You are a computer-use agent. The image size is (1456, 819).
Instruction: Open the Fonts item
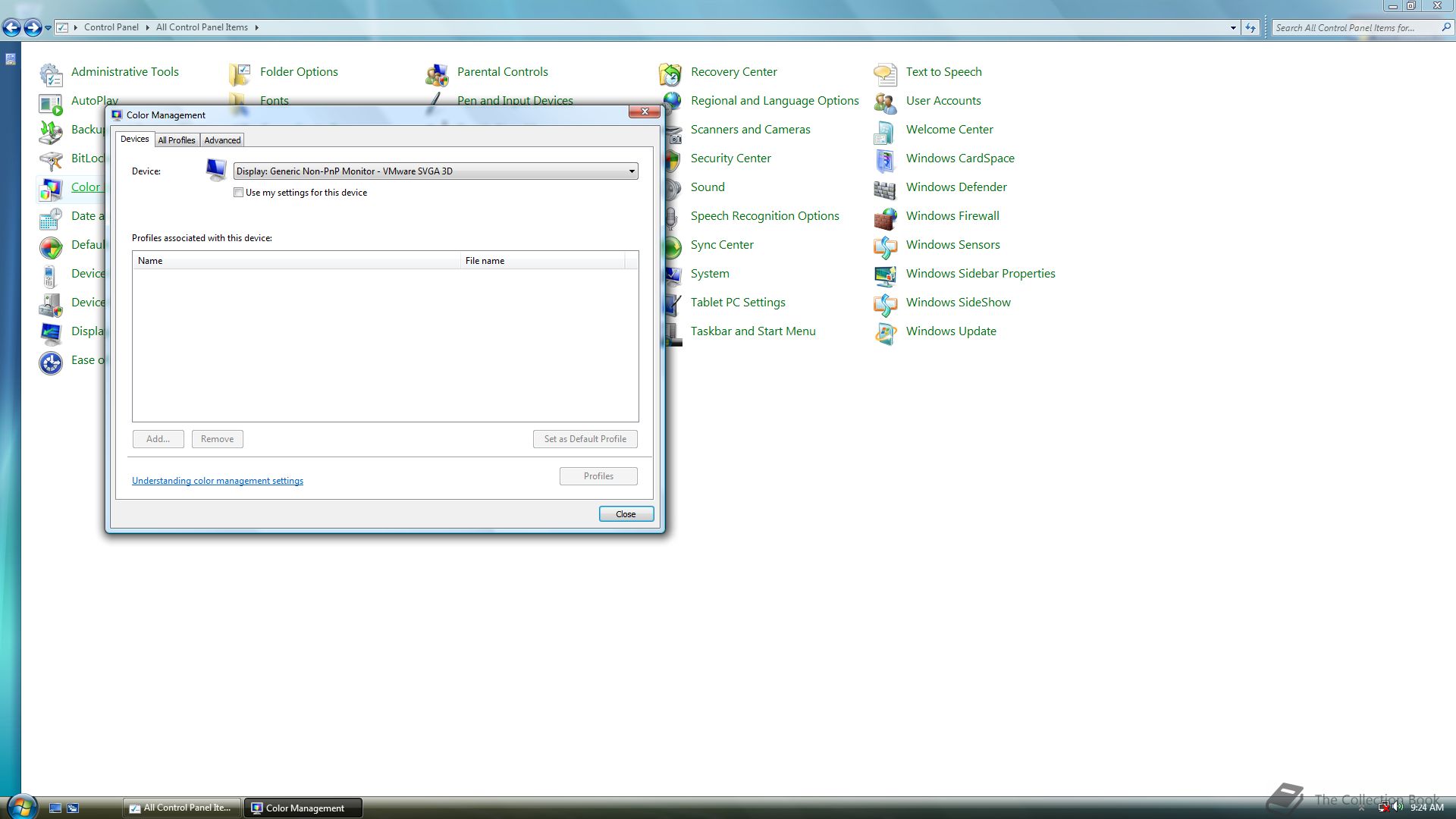[x=274, y=100]
